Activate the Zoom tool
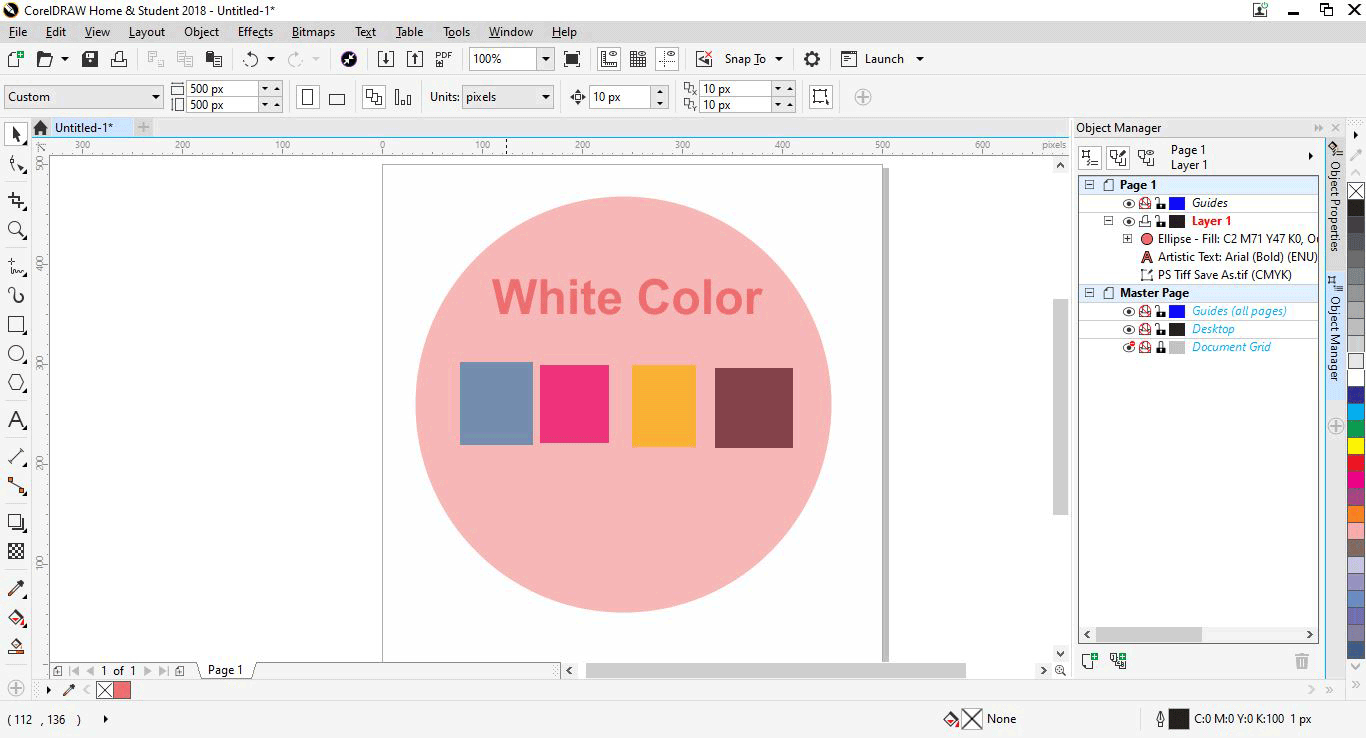 (x=15, y=231)
